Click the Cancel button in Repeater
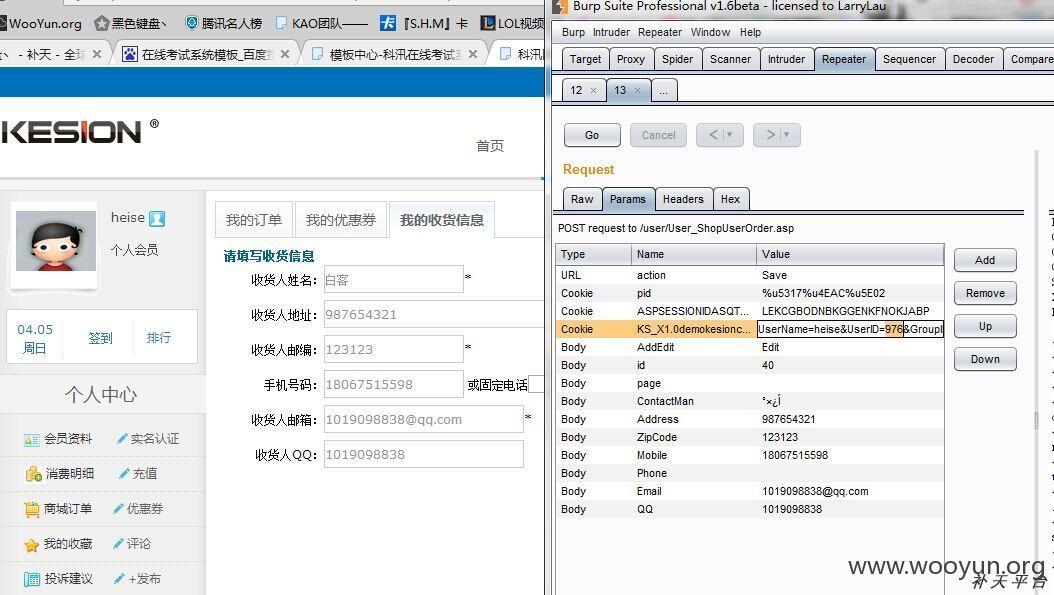 [x=659, y=135]
